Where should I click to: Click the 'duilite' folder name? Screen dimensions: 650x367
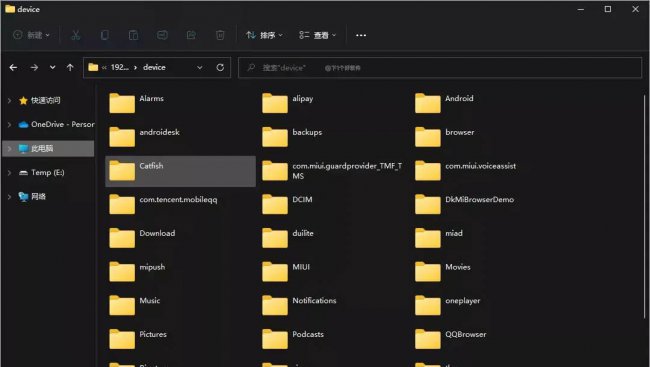303,233
